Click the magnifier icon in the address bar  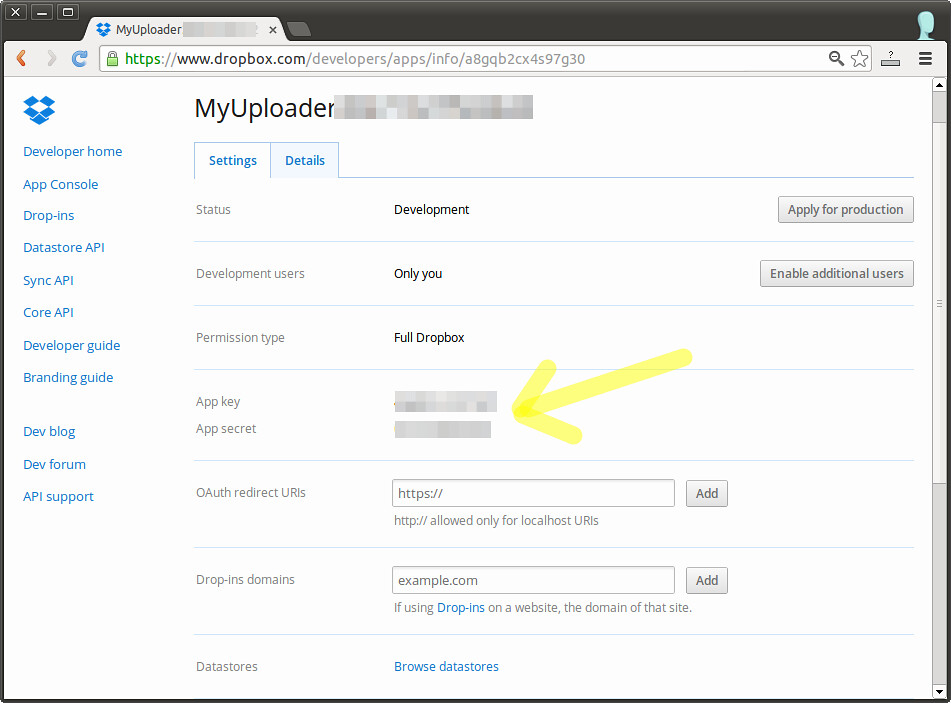point(836,59)
